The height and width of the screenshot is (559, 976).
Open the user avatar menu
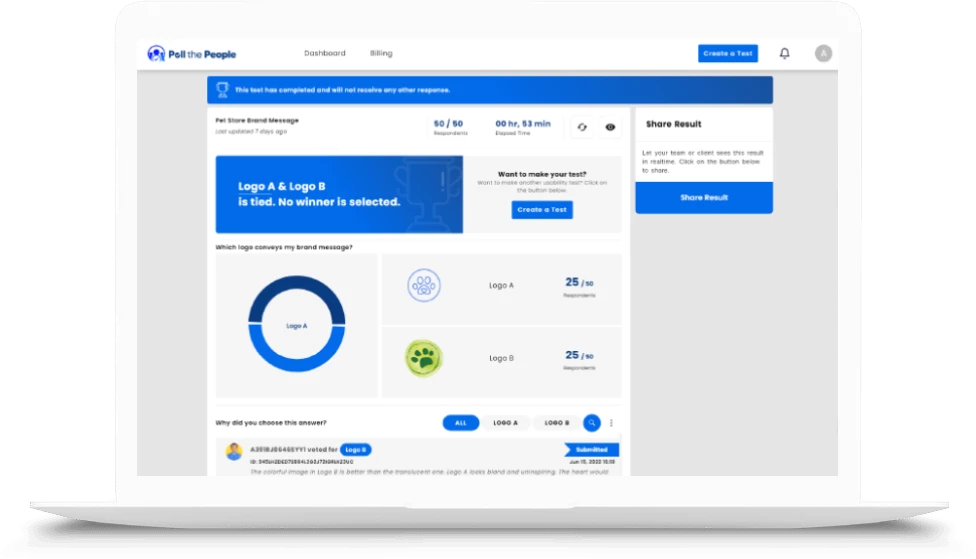823,54
